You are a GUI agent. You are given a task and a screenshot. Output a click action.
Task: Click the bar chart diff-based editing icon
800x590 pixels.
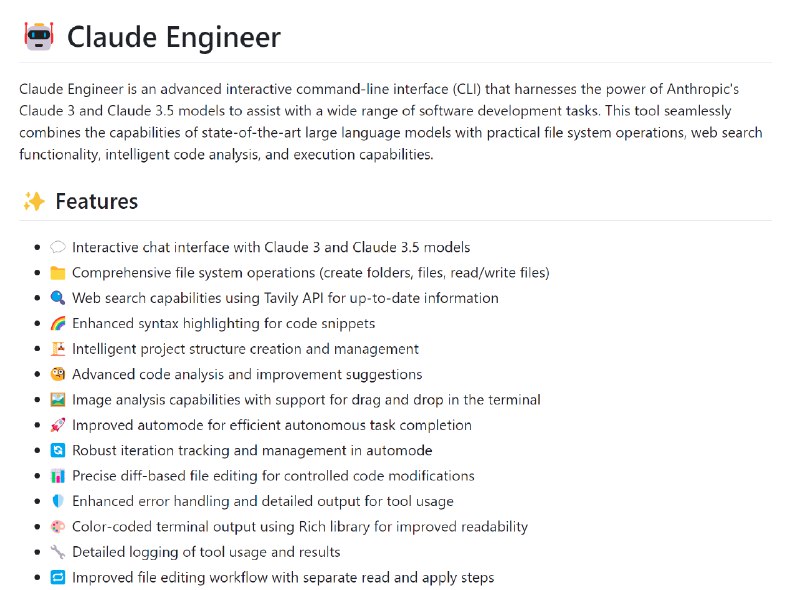coord(58,476)
